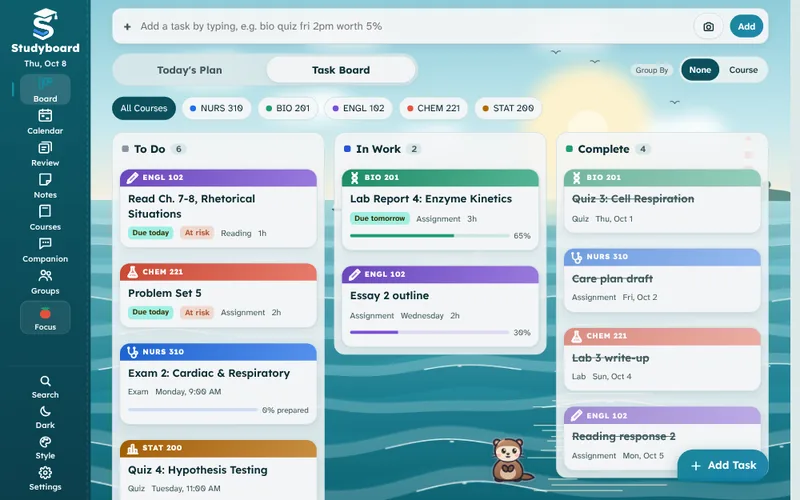This screenshot has width=800, height=500.
Task: Open the Groups sidebar icon
Action: coord(45,276)
